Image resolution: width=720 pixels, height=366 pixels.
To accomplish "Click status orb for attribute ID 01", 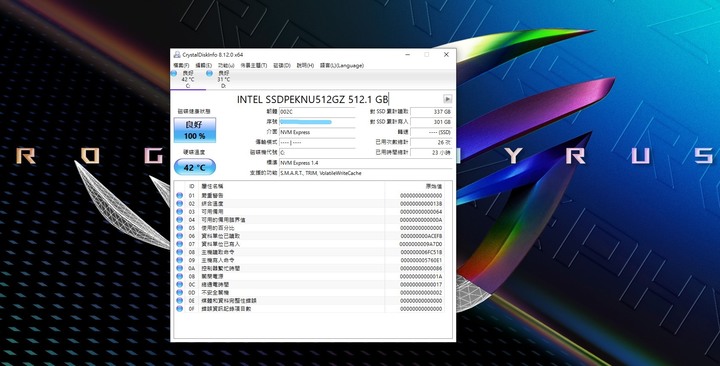I will 180,196.
